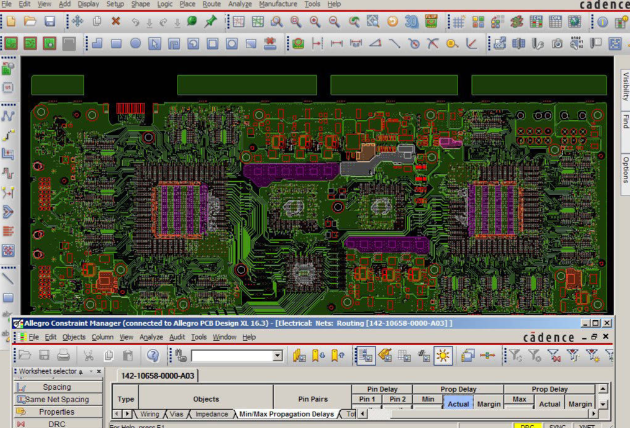Click the sun highlight icon in Constraint Manager
Screen dimensions: 630x428
442,355
